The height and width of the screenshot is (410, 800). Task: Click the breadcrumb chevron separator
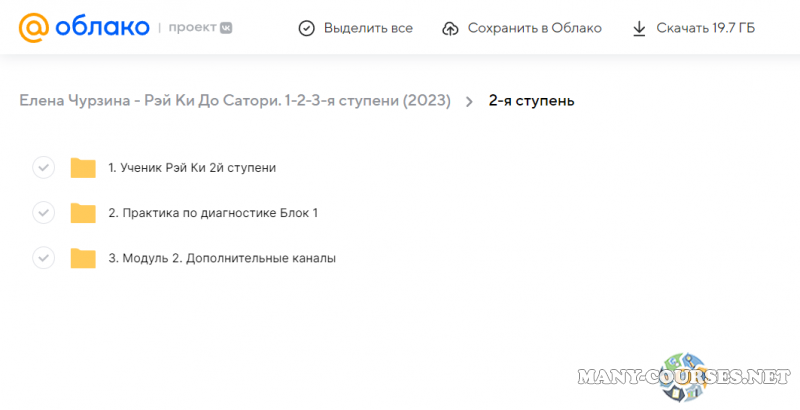click(469, 101)
